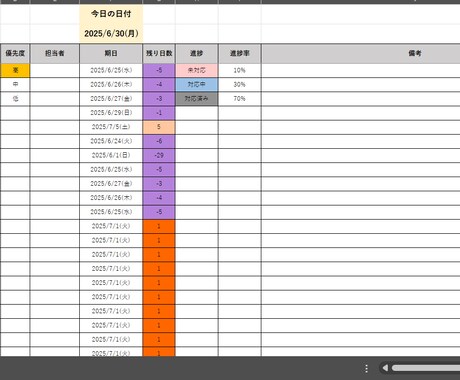Select the 低 priority cell below 中
This screenshot has height=380, width=460.
(15, 99)
